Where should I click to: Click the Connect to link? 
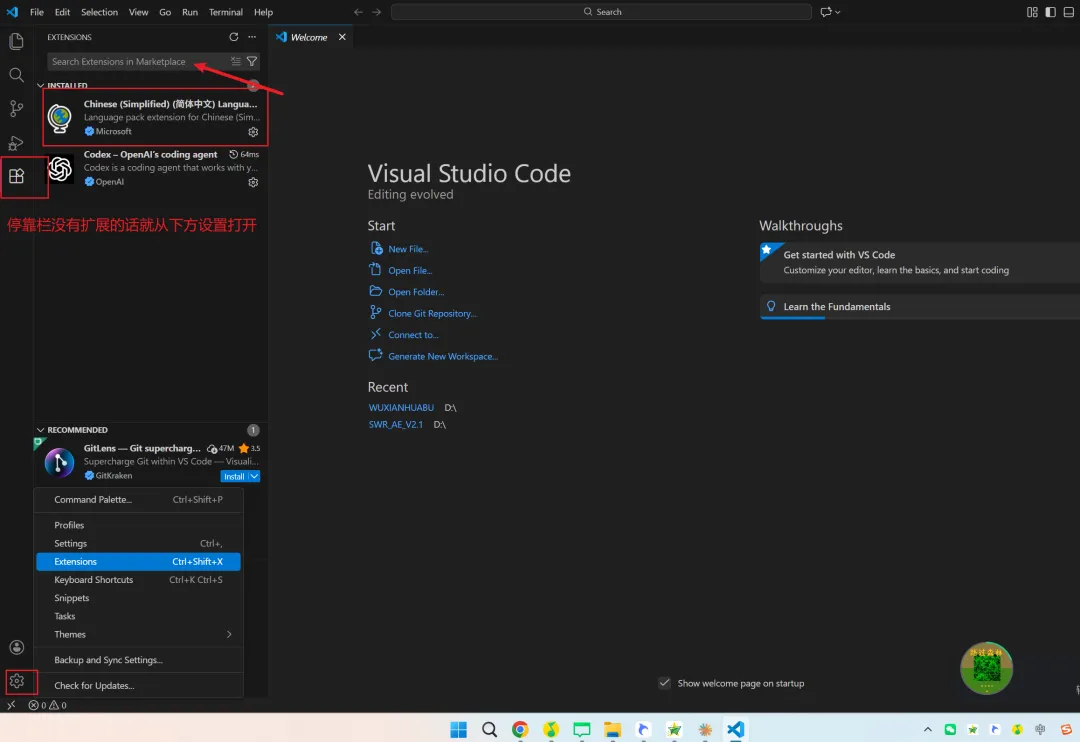[x=413, y=335]
